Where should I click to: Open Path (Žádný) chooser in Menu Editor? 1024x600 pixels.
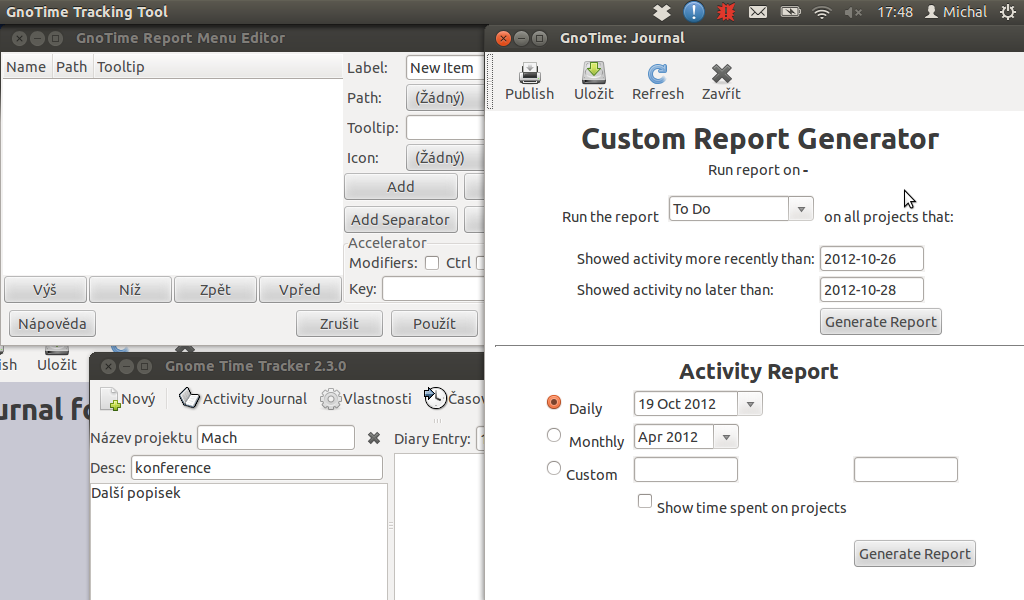(445, 98)
